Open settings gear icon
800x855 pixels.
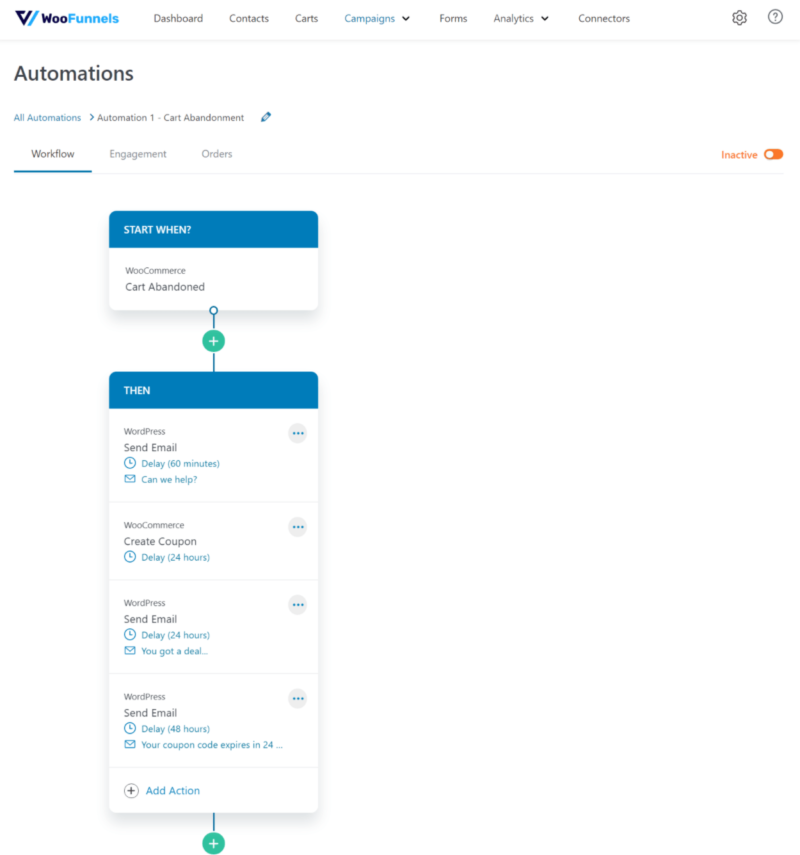739,18
